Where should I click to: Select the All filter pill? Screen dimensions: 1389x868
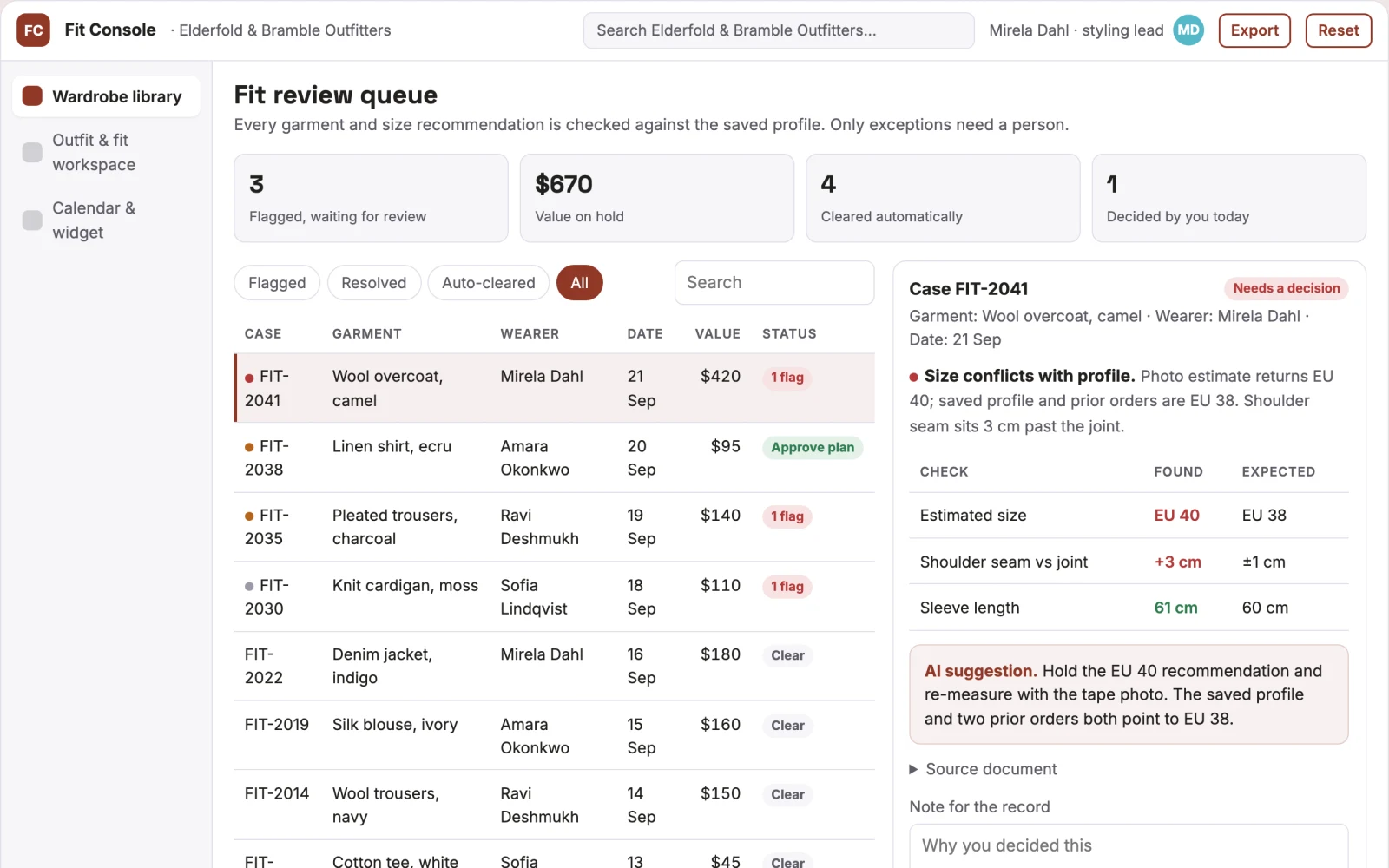click(579, 283)
